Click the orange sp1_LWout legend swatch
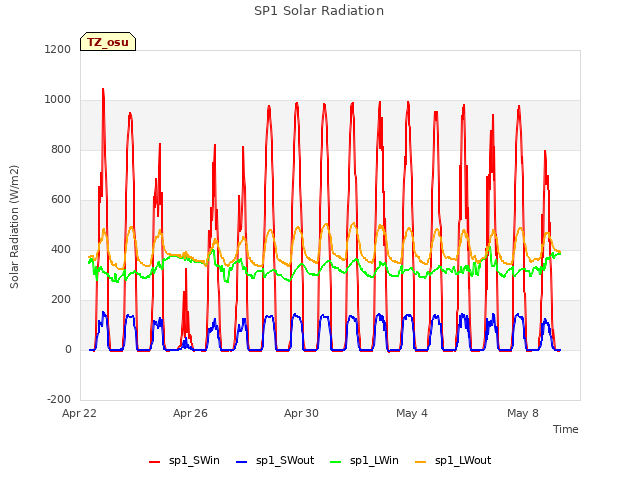Viewport: 640px width, 480px height. (420, 462)
